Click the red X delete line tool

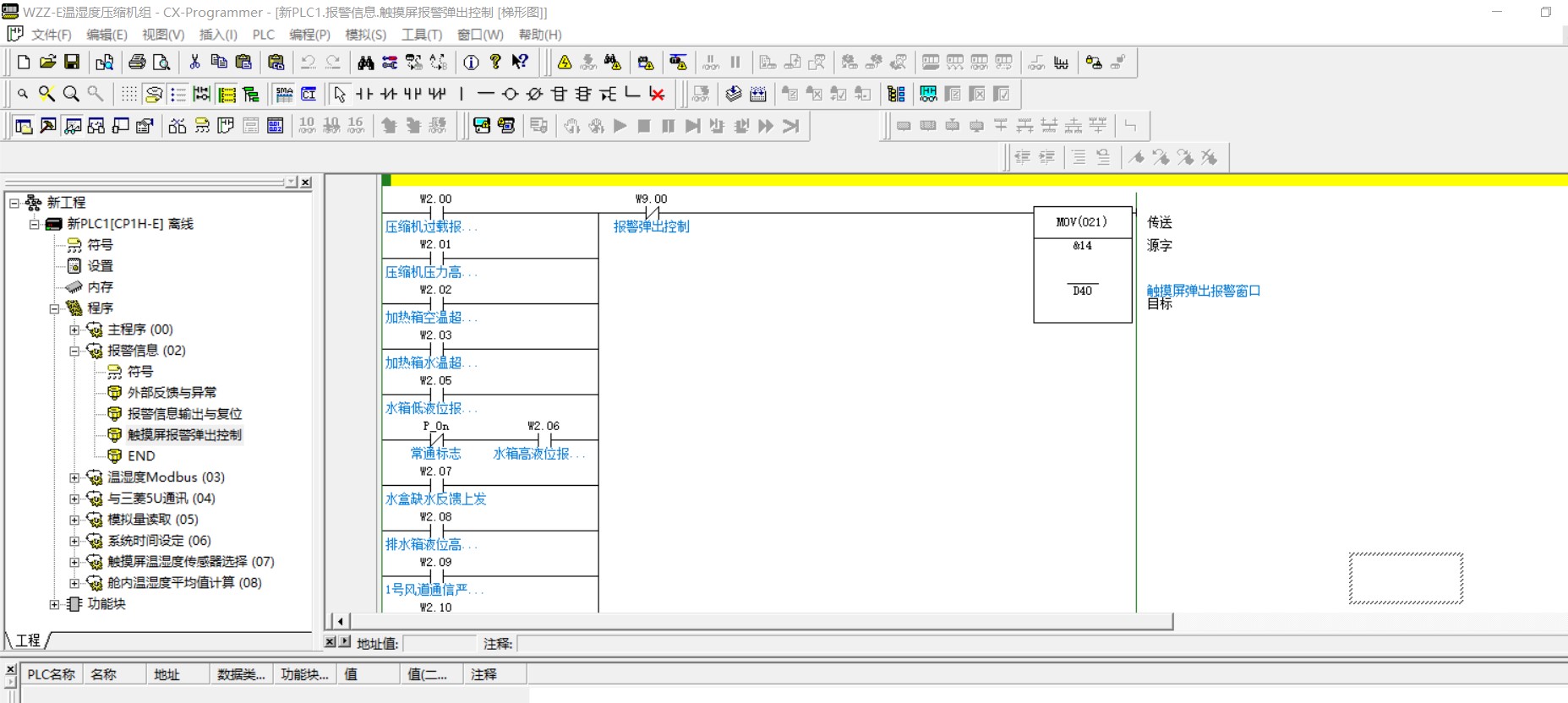(x=657, y=94)
